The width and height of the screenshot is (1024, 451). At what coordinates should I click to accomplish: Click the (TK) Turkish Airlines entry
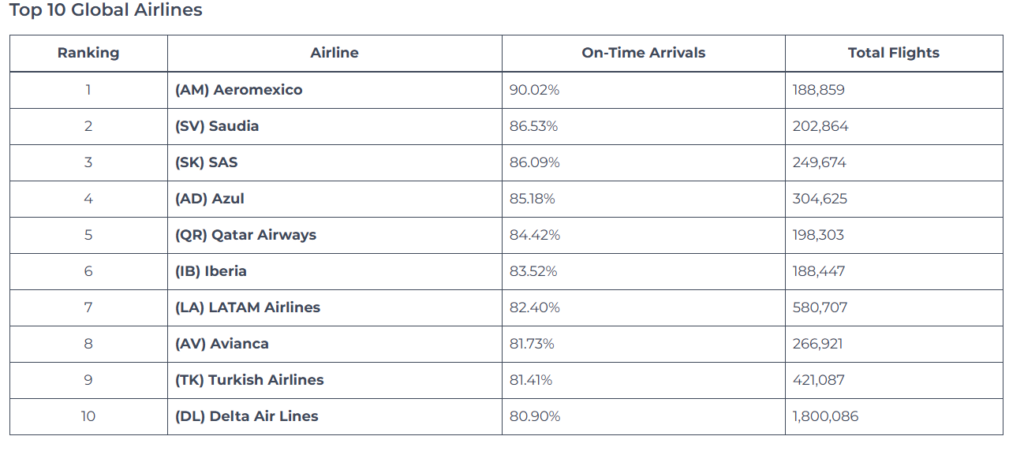pos(249,380)
